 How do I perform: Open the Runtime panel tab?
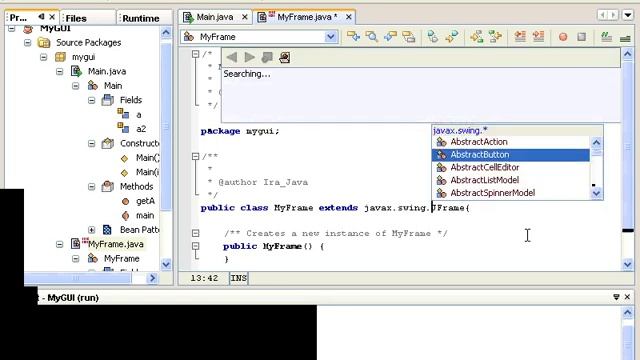tap(140, 18)
